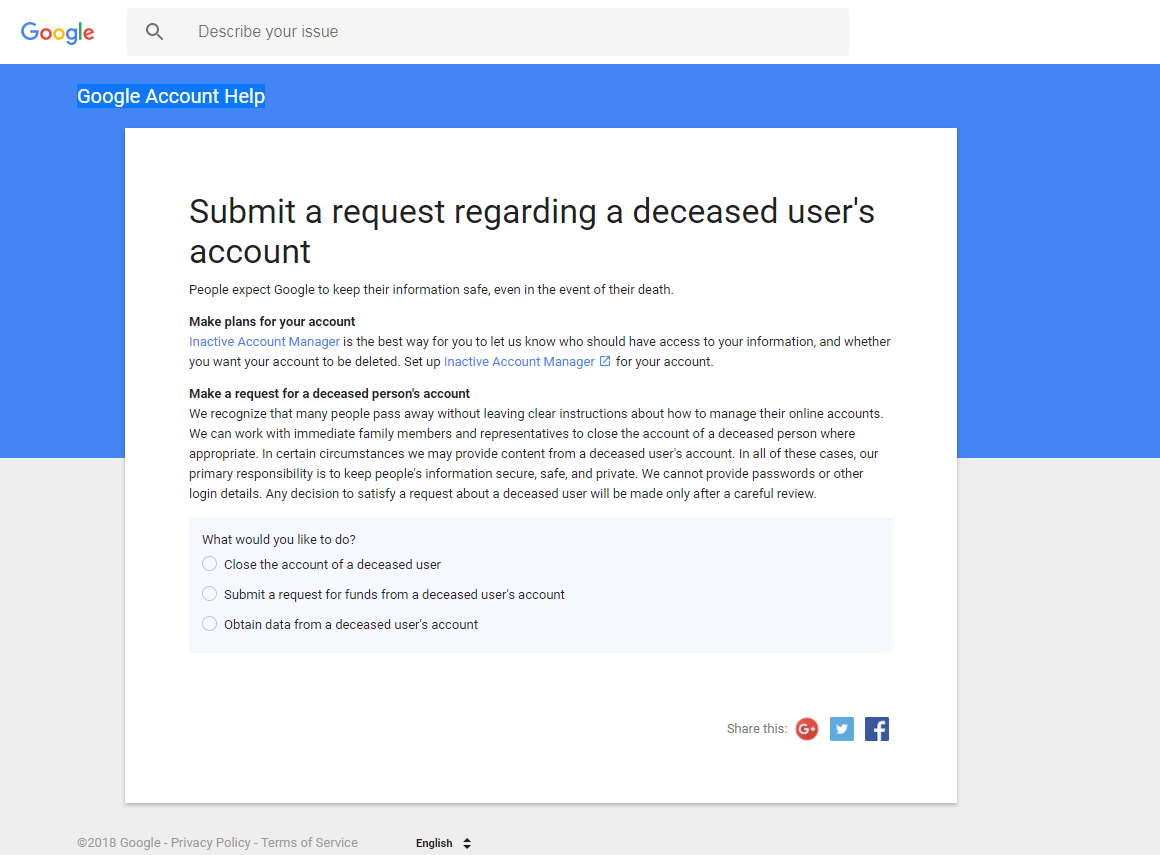Click the magnifying glass search icon
The image size is (1160, 855).
(x=154, y=32)
